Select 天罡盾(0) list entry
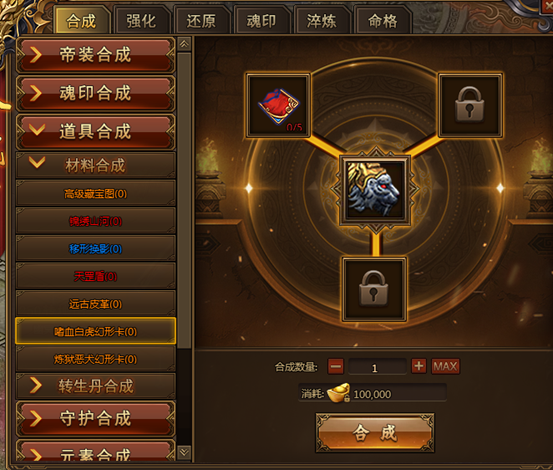 (96, 276)
